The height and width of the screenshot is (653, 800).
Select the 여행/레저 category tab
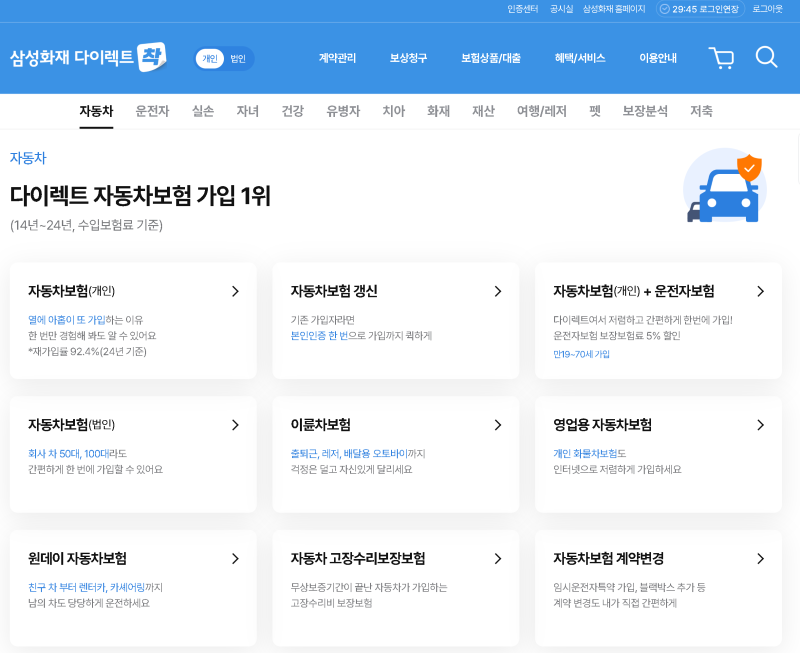(542, 111)
